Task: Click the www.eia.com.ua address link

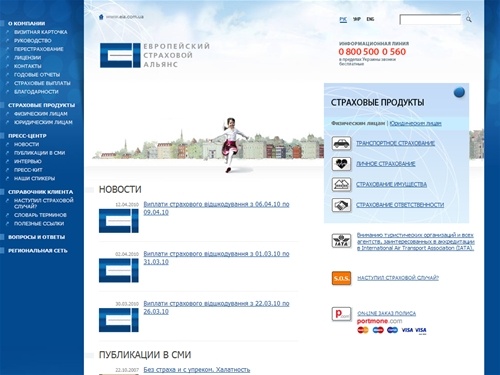Action: click(125, 17)
